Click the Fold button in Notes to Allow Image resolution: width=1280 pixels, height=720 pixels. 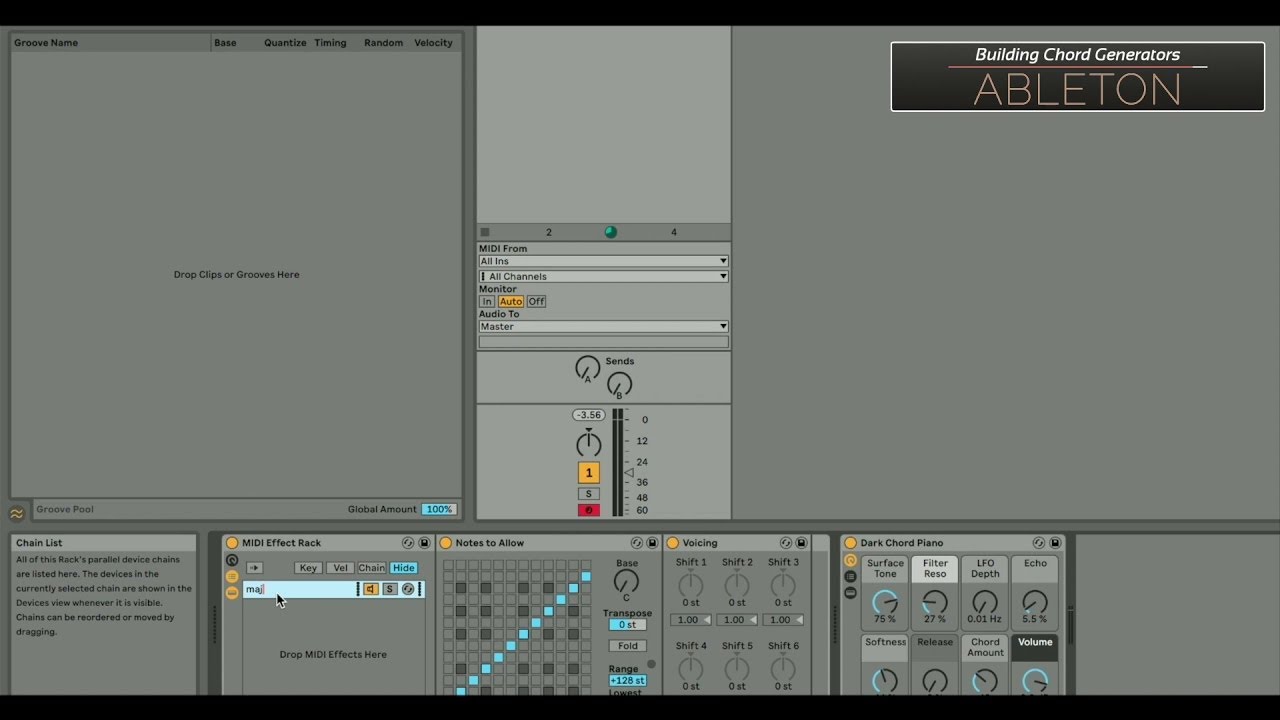(628, 646)
